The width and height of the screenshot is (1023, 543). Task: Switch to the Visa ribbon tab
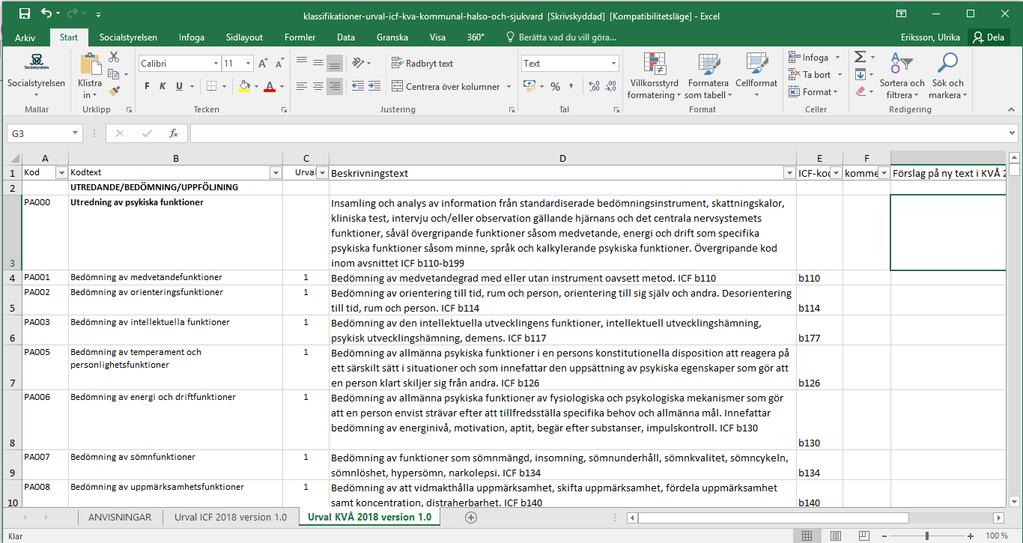click(437, 37)
